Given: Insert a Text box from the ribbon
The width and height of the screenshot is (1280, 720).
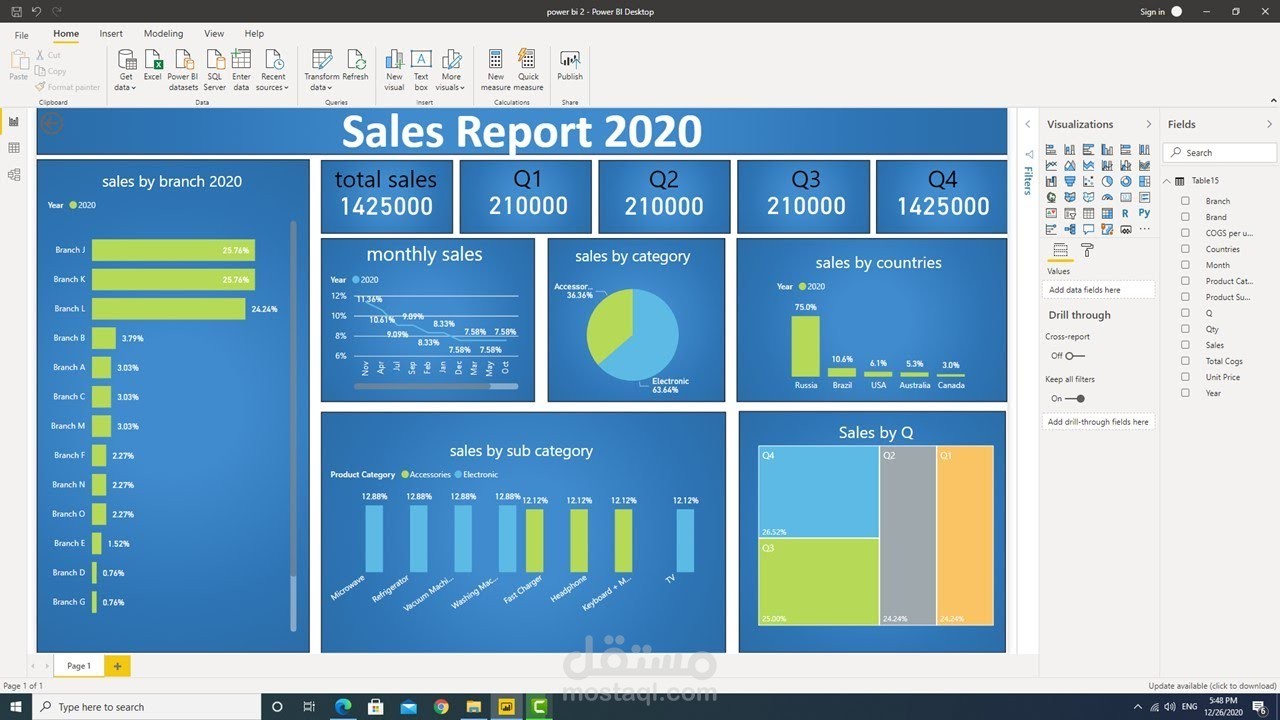Looking at the screenshot, I should pyautogui.click(x=421, y=66).
